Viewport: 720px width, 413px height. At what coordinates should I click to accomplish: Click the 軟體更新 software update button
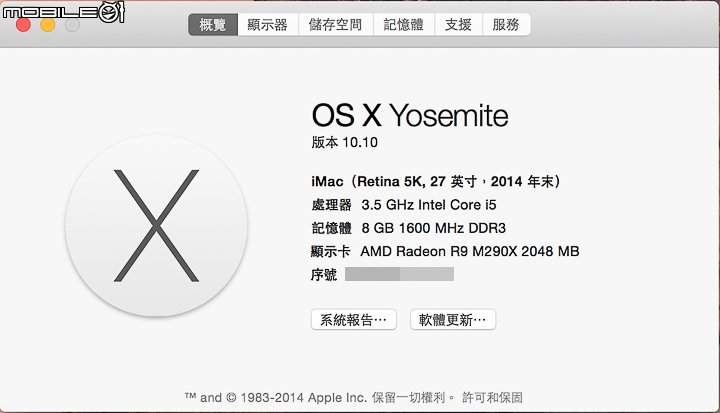(x=453, y=320)
